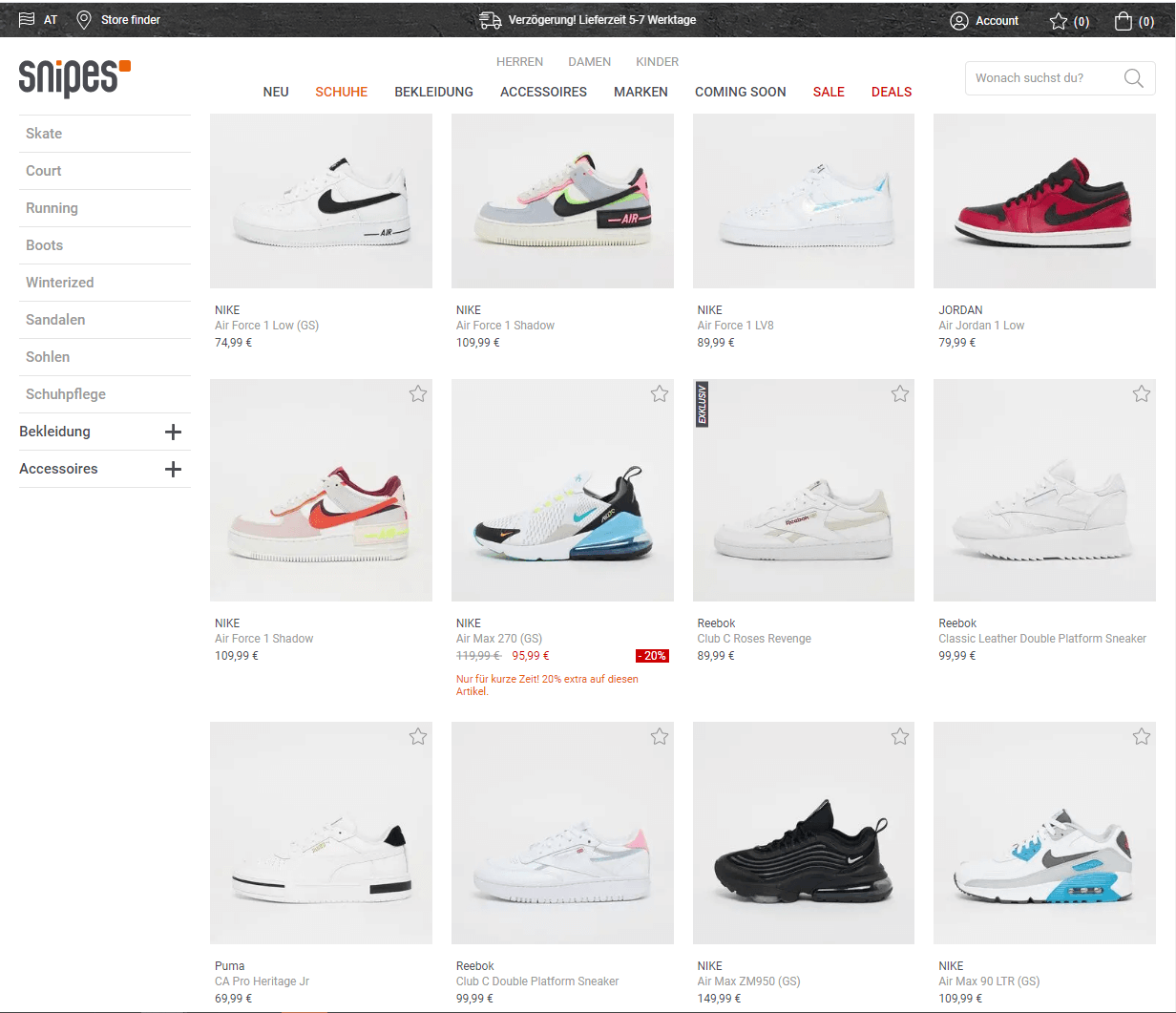Image resolution: width=1176 pixels, height=1013 pixels.
Task: Expand the Bekleidung sidebar section
Action: tap(173, 432)
